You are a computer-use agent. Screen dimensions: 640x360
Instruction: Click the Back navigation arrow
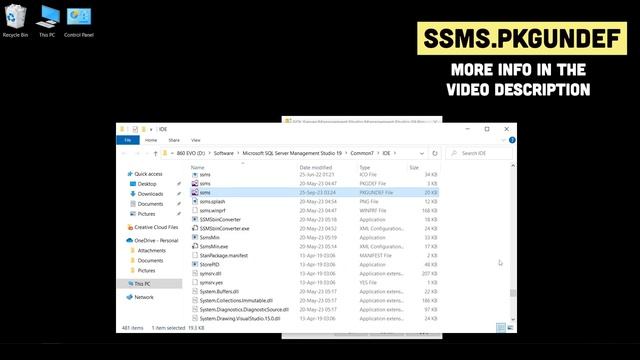coord(124,153)
